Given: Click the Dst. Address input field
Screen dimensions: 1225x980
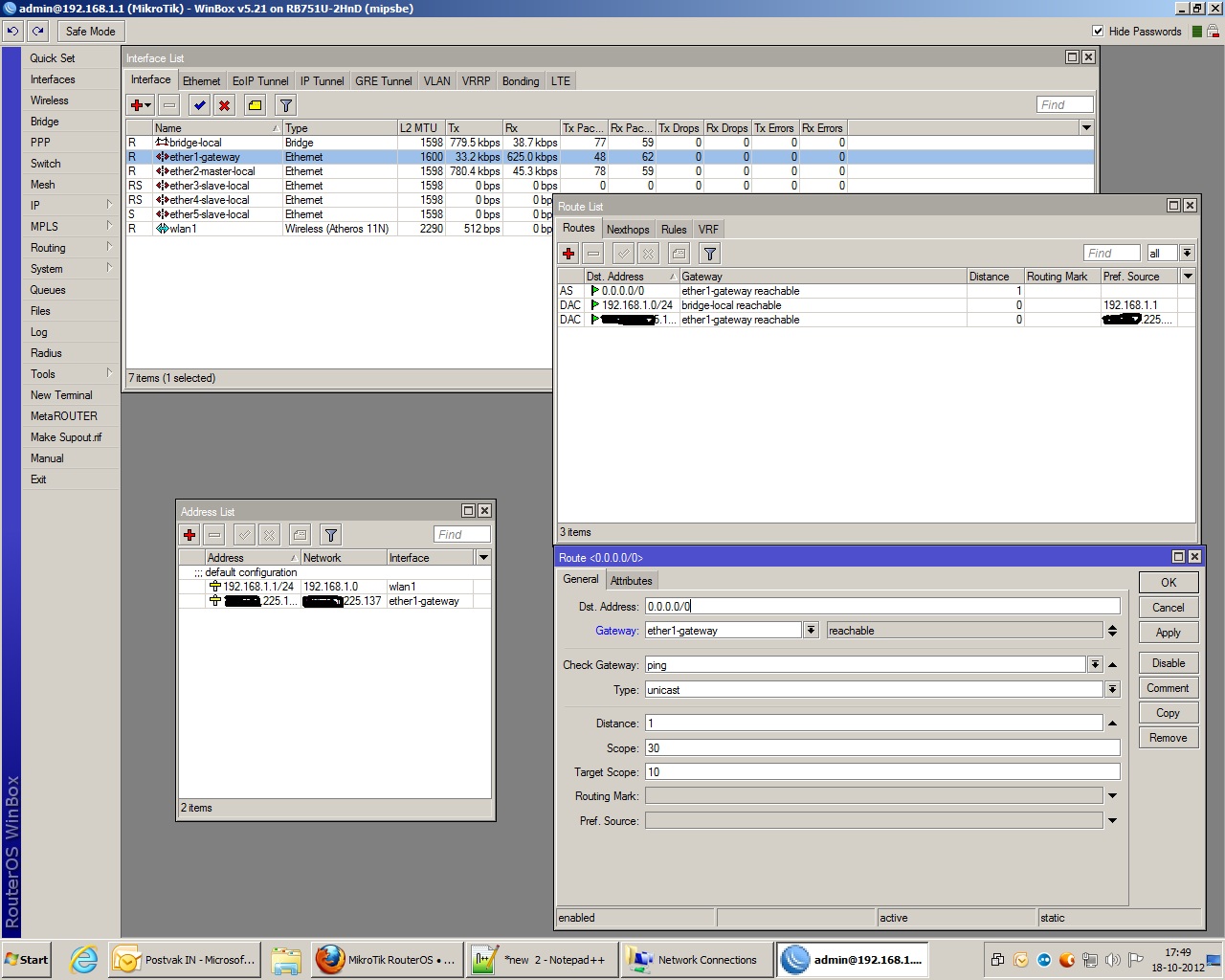Looking at the screenshot, I should pyautogui.click(x=882, y=606).
